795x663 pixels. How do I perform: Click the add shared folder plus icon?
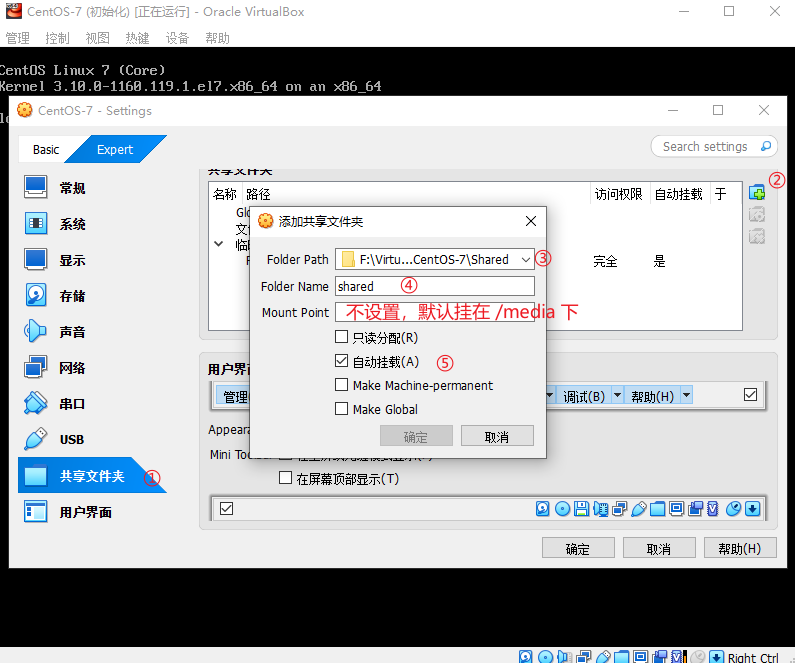coord(757,193)
